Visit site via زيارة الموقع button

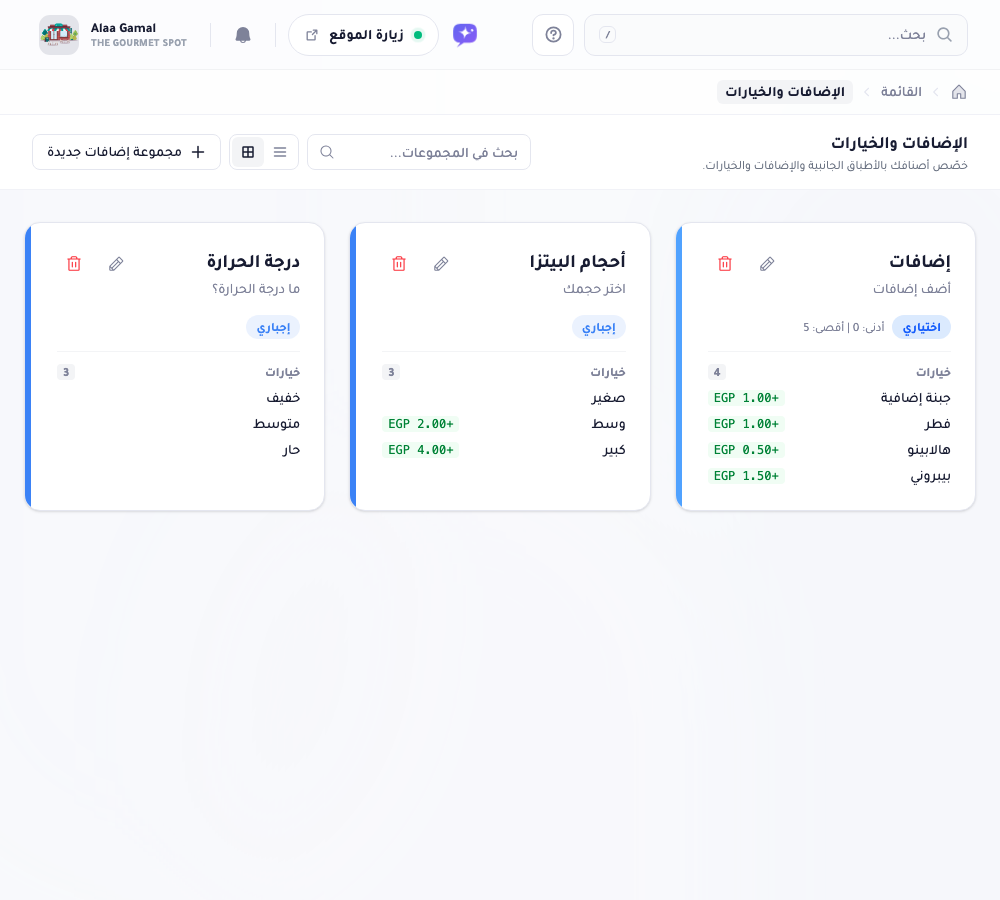point(364,35)
